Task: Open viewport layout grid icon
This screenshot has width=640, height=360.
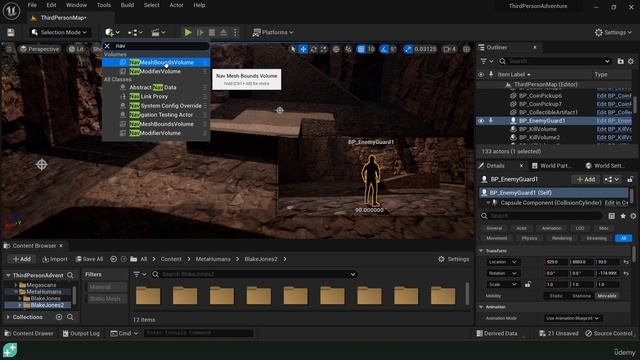Action: (x=466, y=49)
